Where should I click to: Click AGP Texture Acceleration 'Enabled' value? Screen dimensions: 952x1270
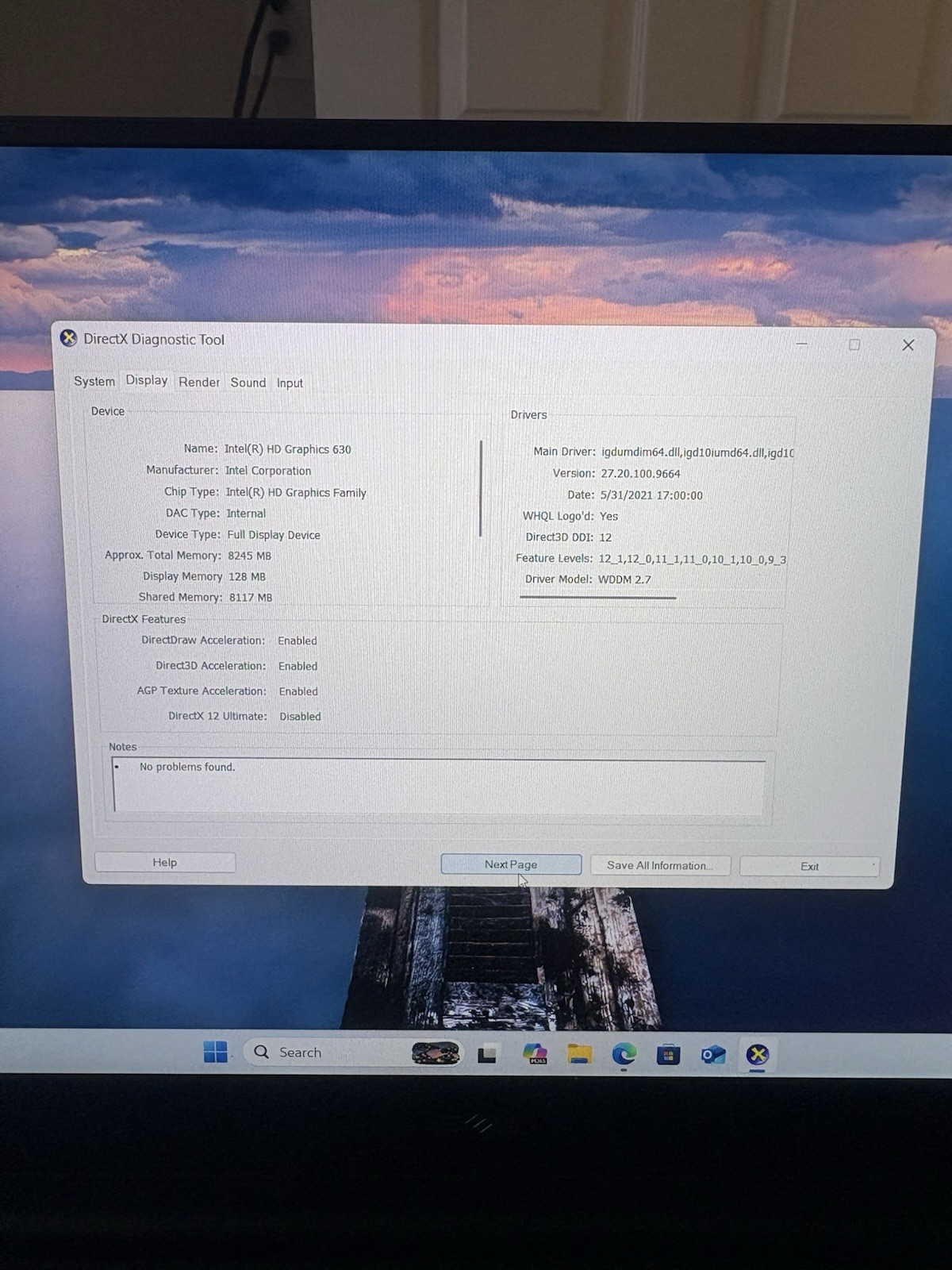(x=298, y=691)
